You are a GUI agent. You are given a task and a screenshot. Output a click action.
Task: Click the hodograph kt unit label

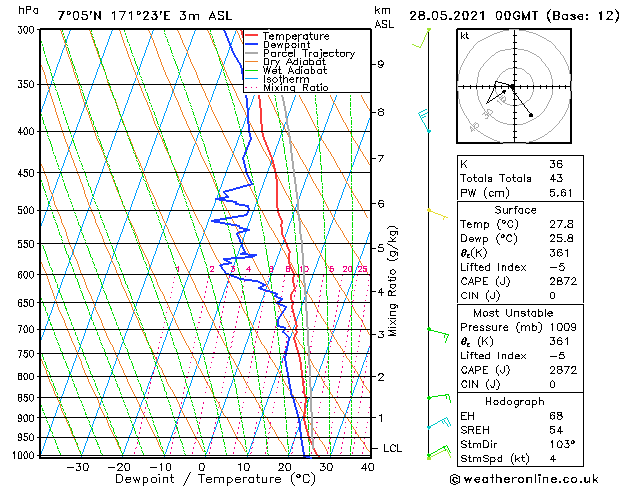[465, 36]
